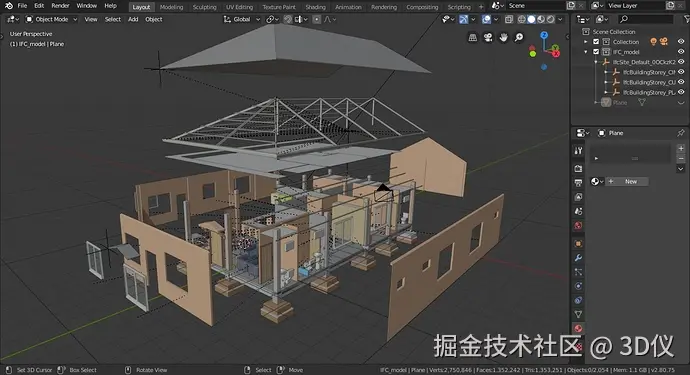Switch to camera view icon

tap(488, 37)
